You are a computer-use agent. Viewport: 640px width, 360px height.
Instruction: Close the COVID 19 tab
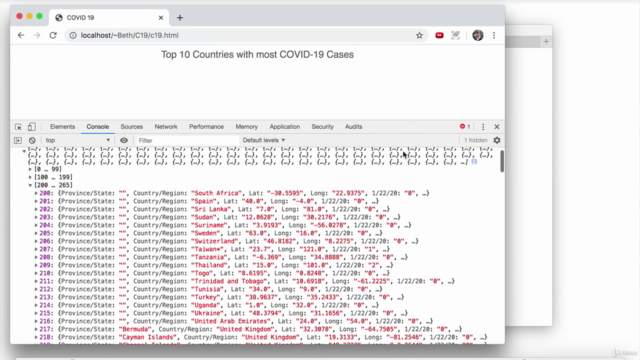click(x=161, y=18)
